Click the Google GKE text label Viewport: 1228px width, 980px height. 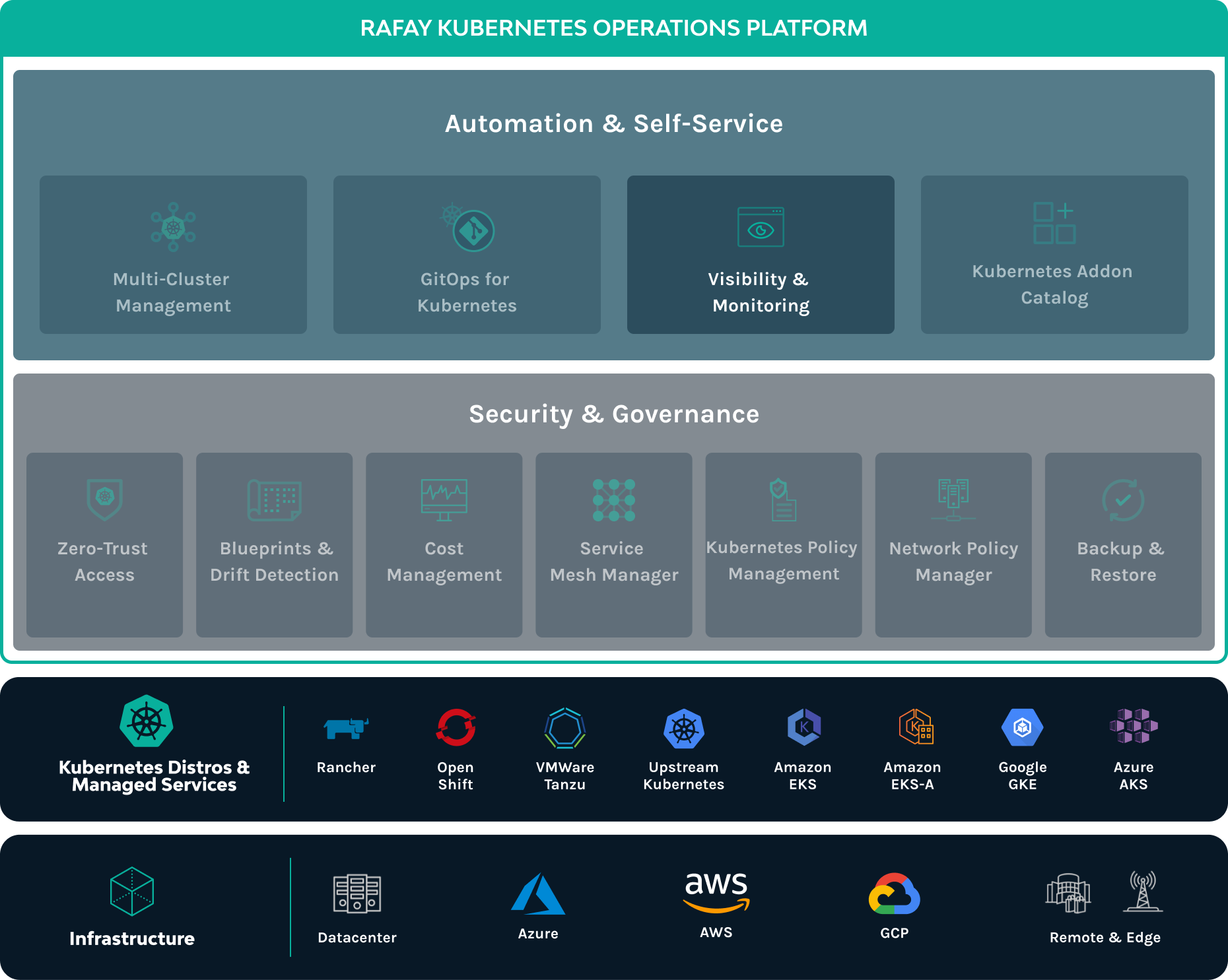click(1023, 775)
